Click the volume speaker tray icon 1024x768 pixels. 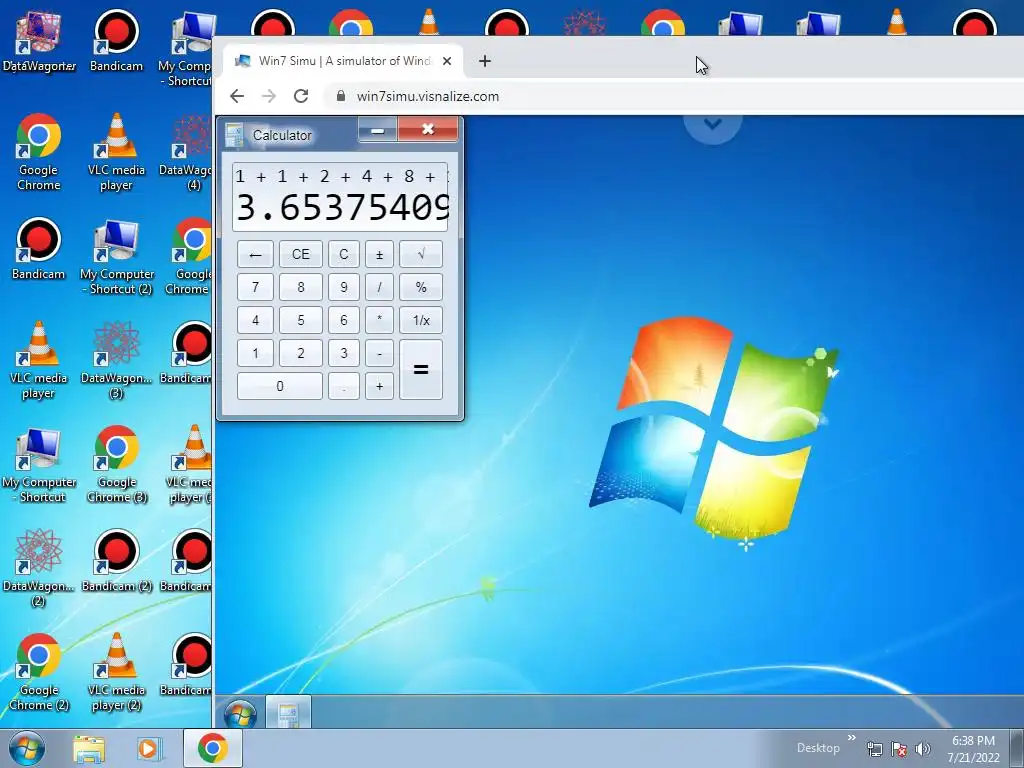pyautogui.click(x=923, y=750)
